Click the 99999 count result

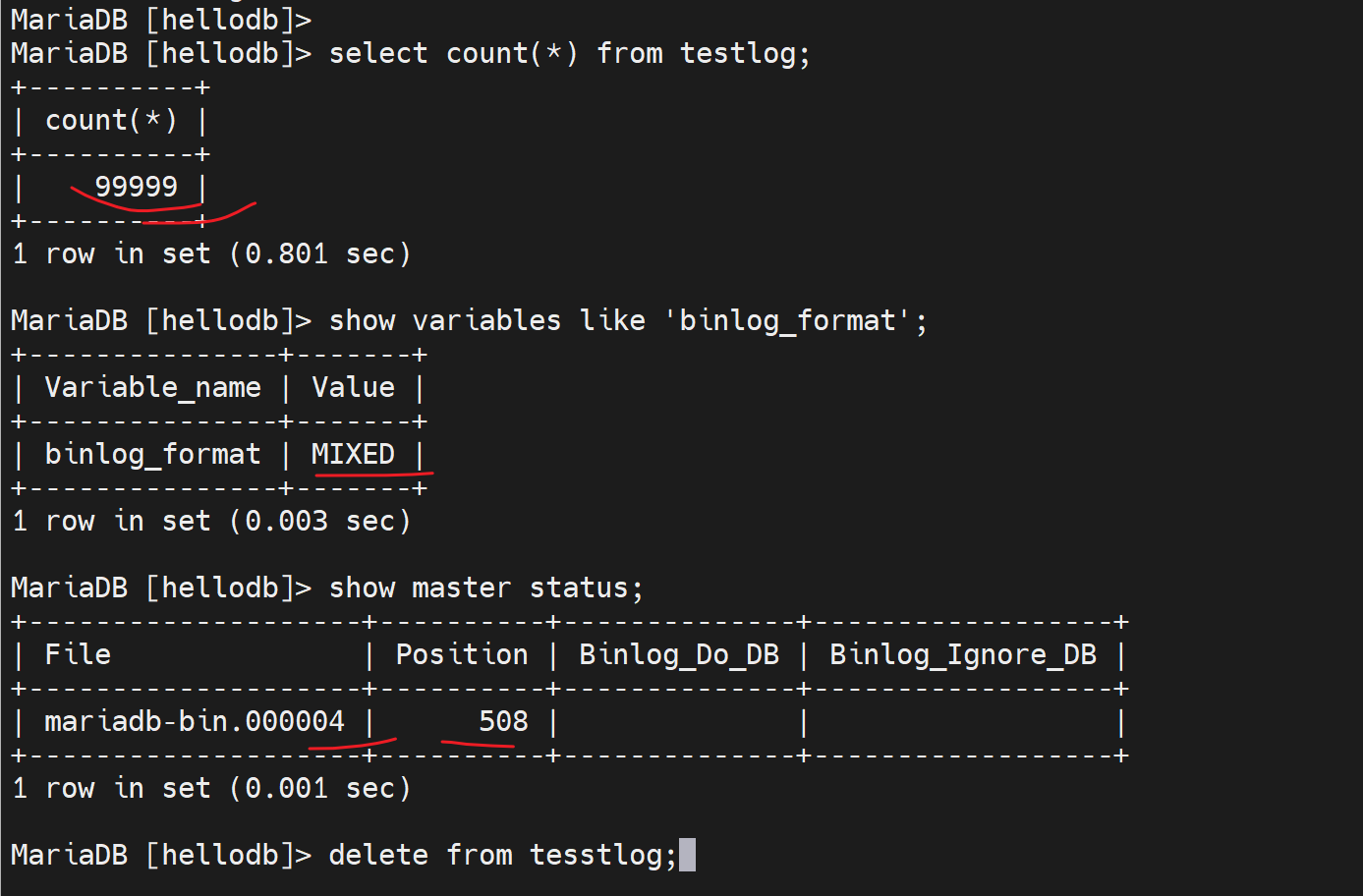click(136, 187)
